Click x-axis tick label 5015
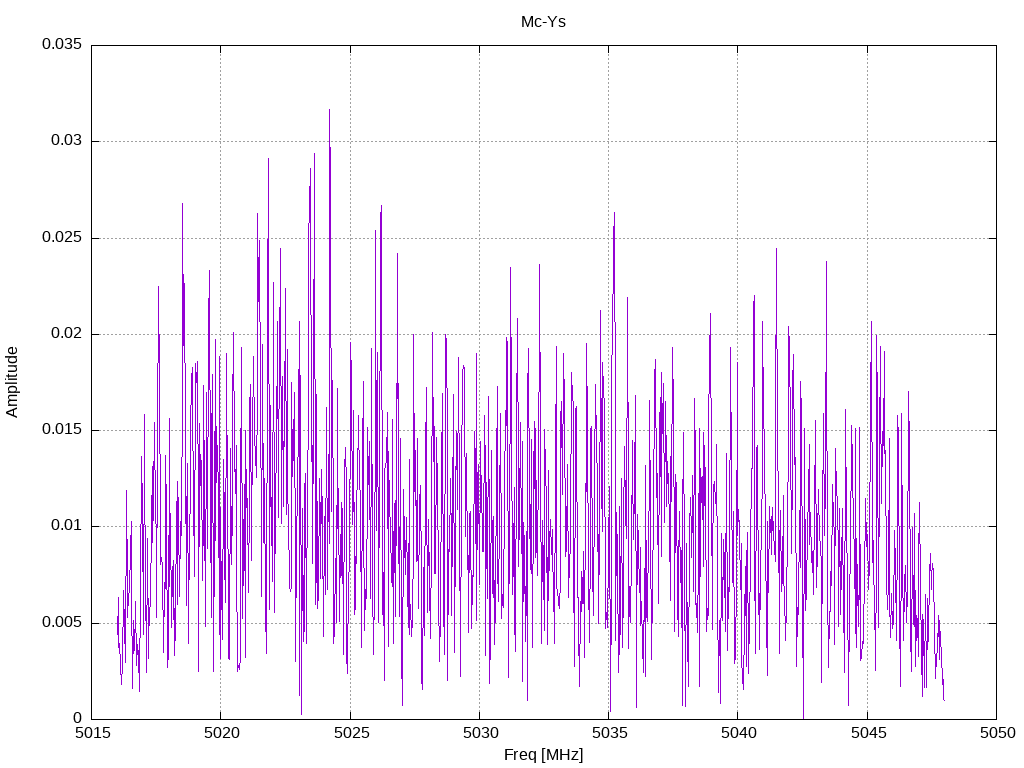Image resolution: width=1024 pixels, height=768 pixels. [92, 733]
